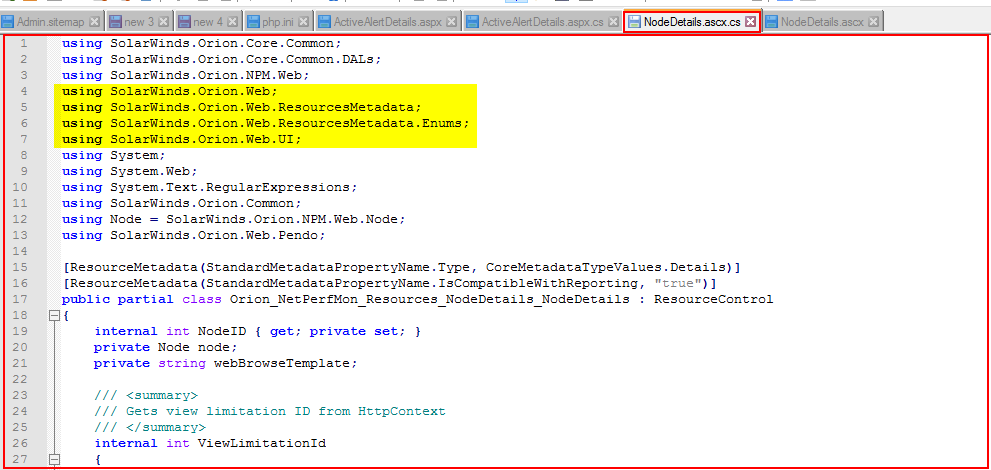The image size is (991, 470).
Task: Click 'private Node node;' line
Action: pyautogui.click(x=166, y=347)
